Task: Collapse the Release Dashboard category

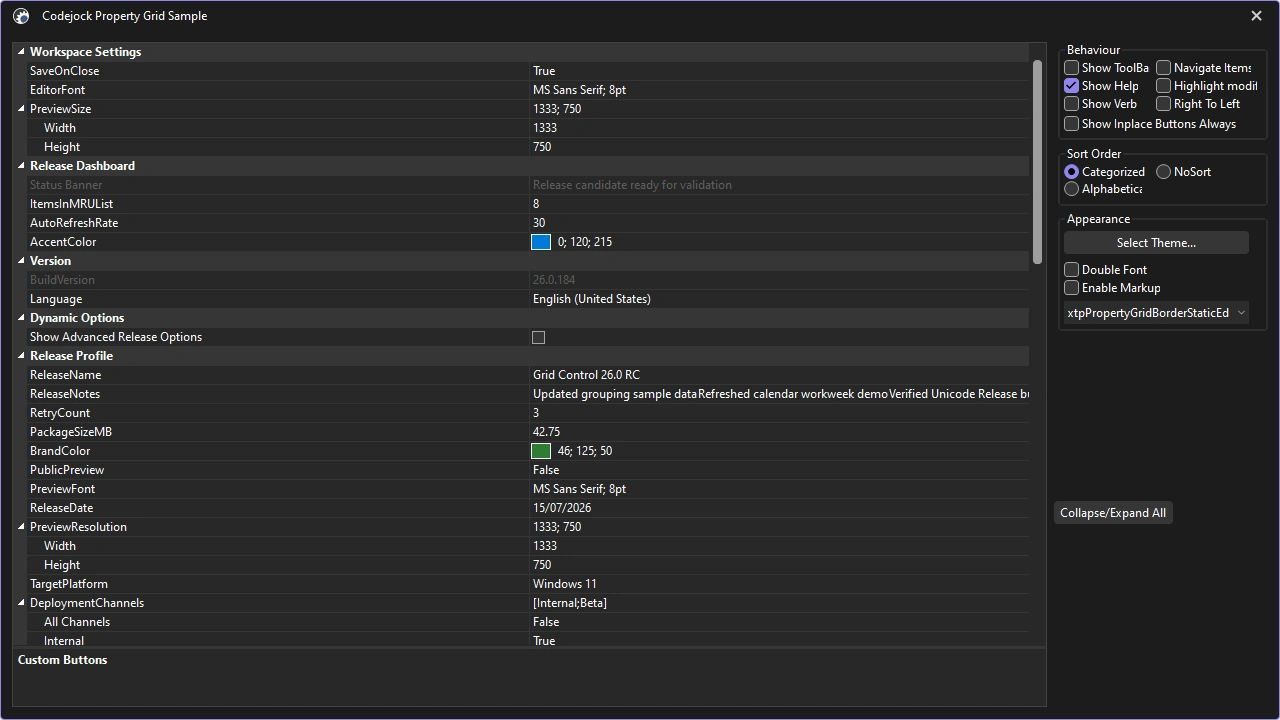Action: coord(21,166)
